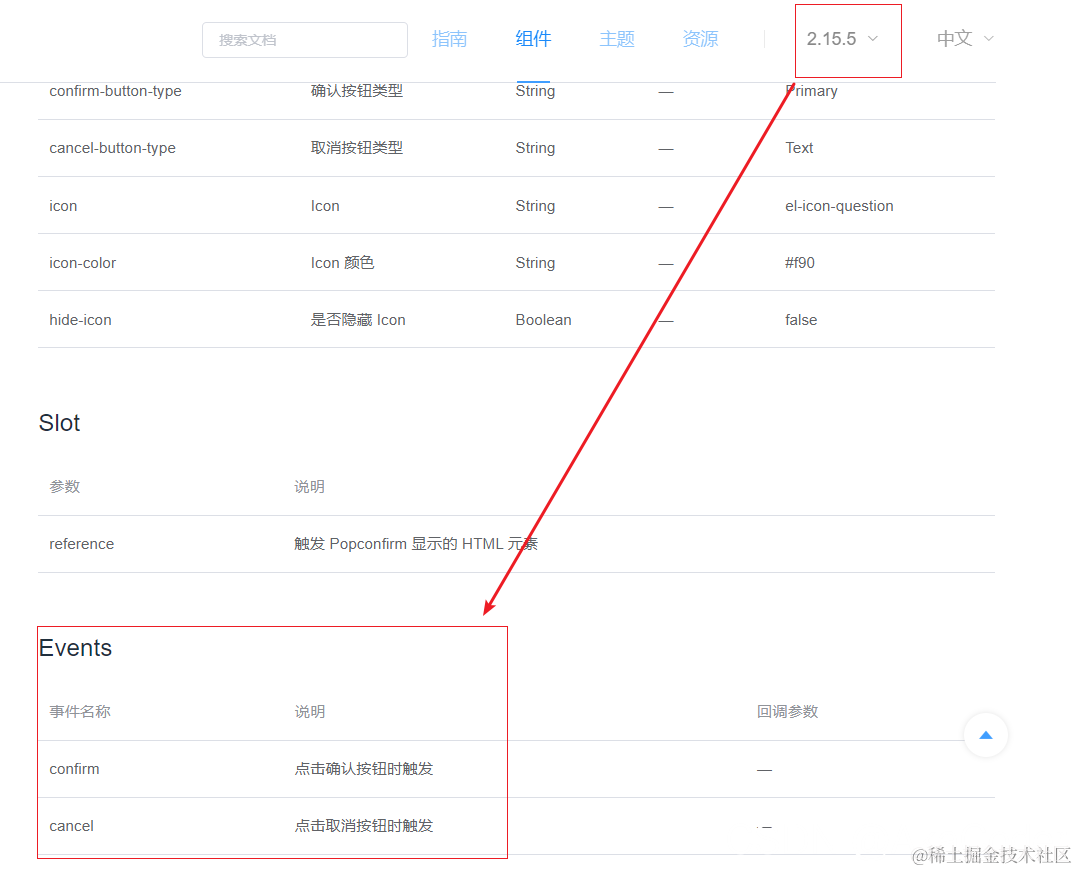
Task: Click the el-icon-question default value
Action: 839,206
